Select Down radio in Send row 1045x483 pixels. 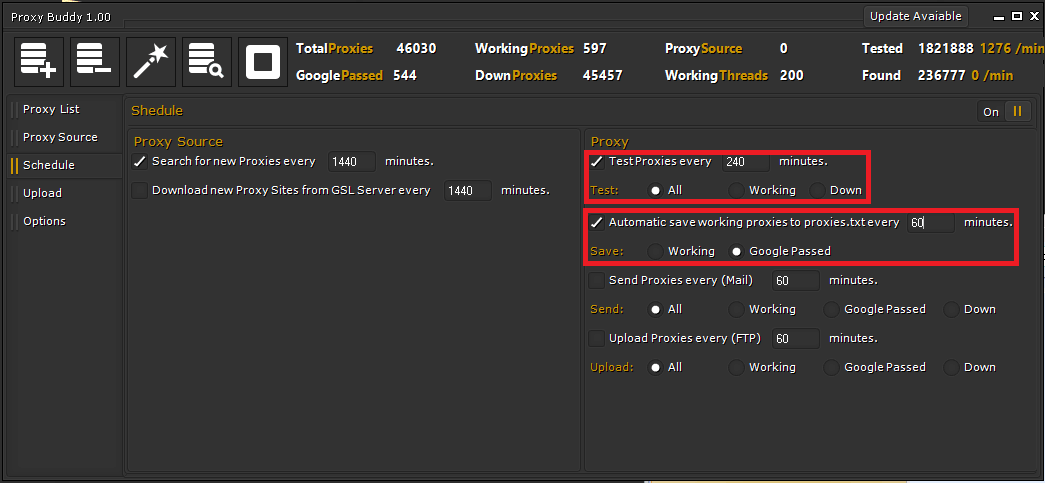point(952,310)
